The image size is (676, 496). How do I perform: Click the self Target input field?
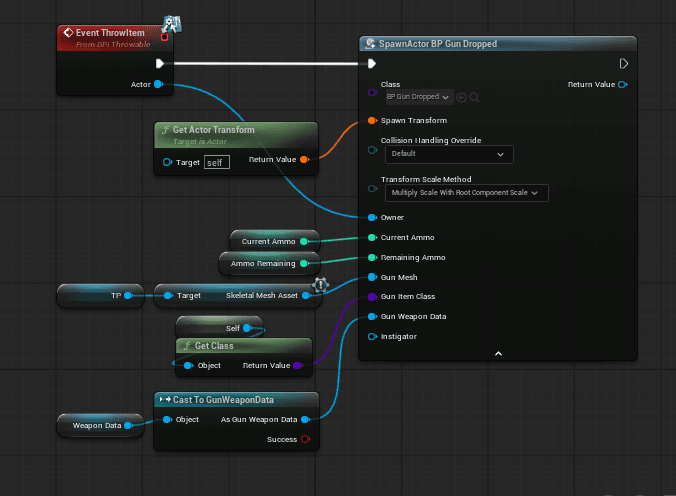pyautogui.click(x=217, y=163)
